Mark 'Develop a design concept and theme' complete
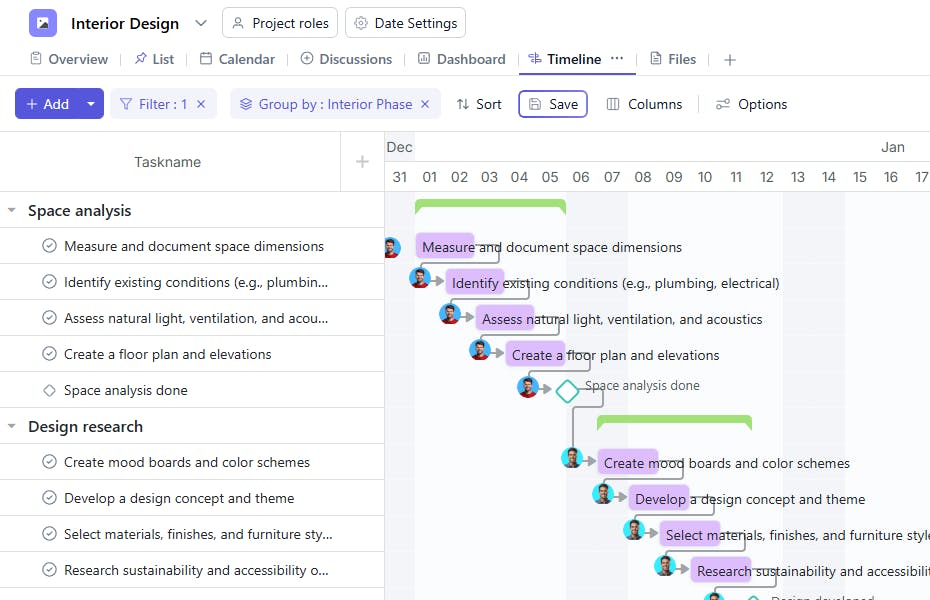This screenshot has width=930, height=600. pyautogui.click(x=49, y=498)
